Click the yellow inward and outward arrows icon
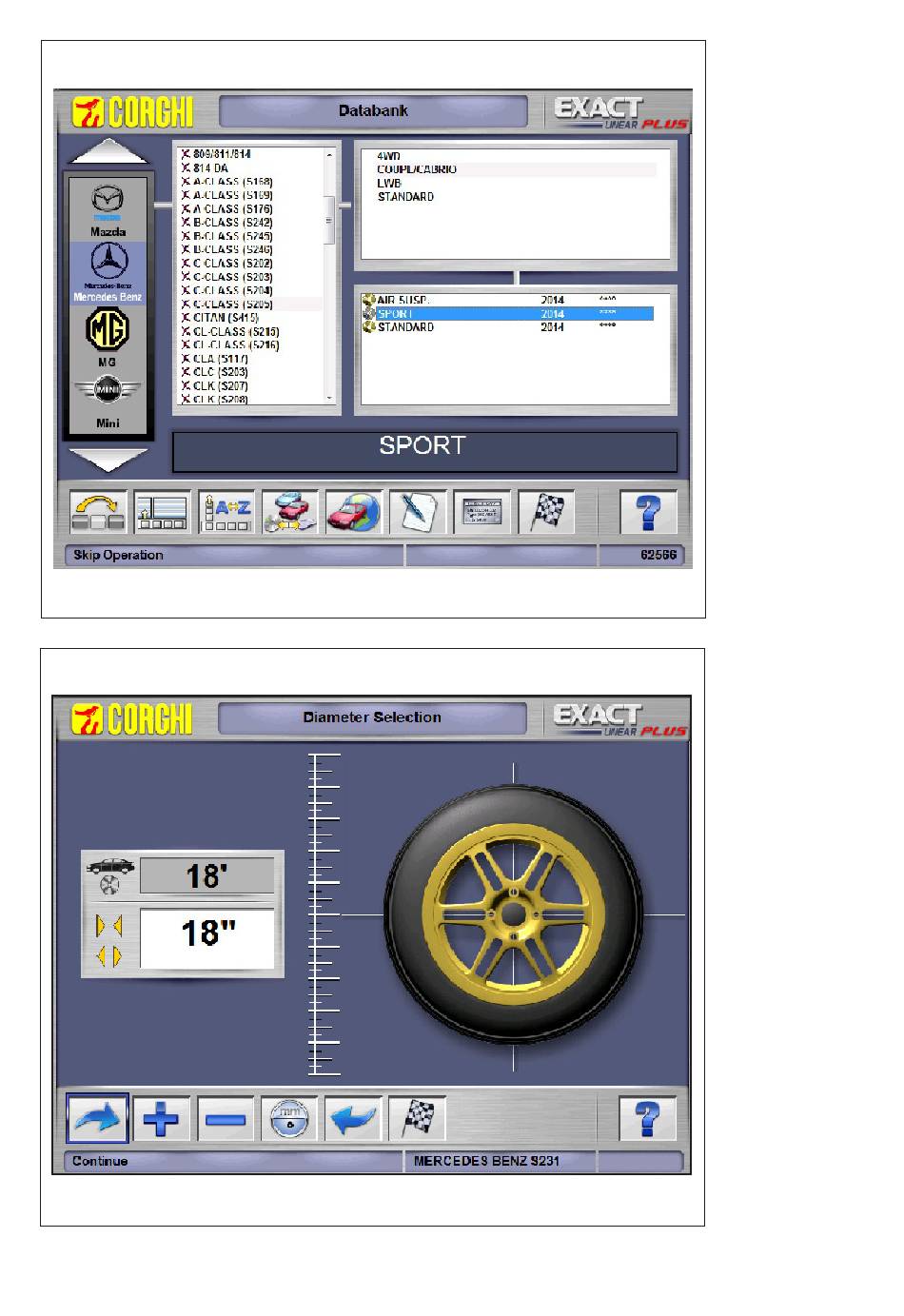 click(x=109, y=940)
